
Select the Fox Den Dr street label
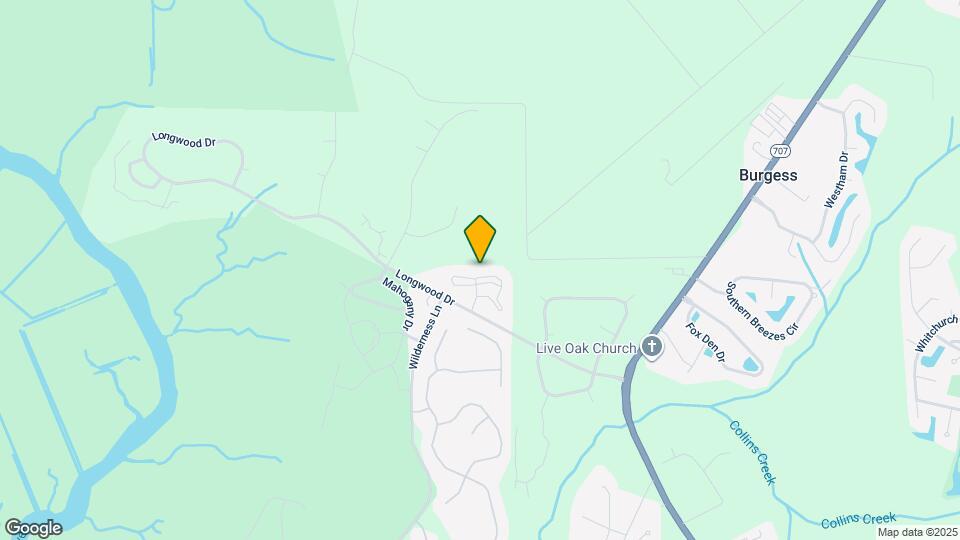[705, 342]
